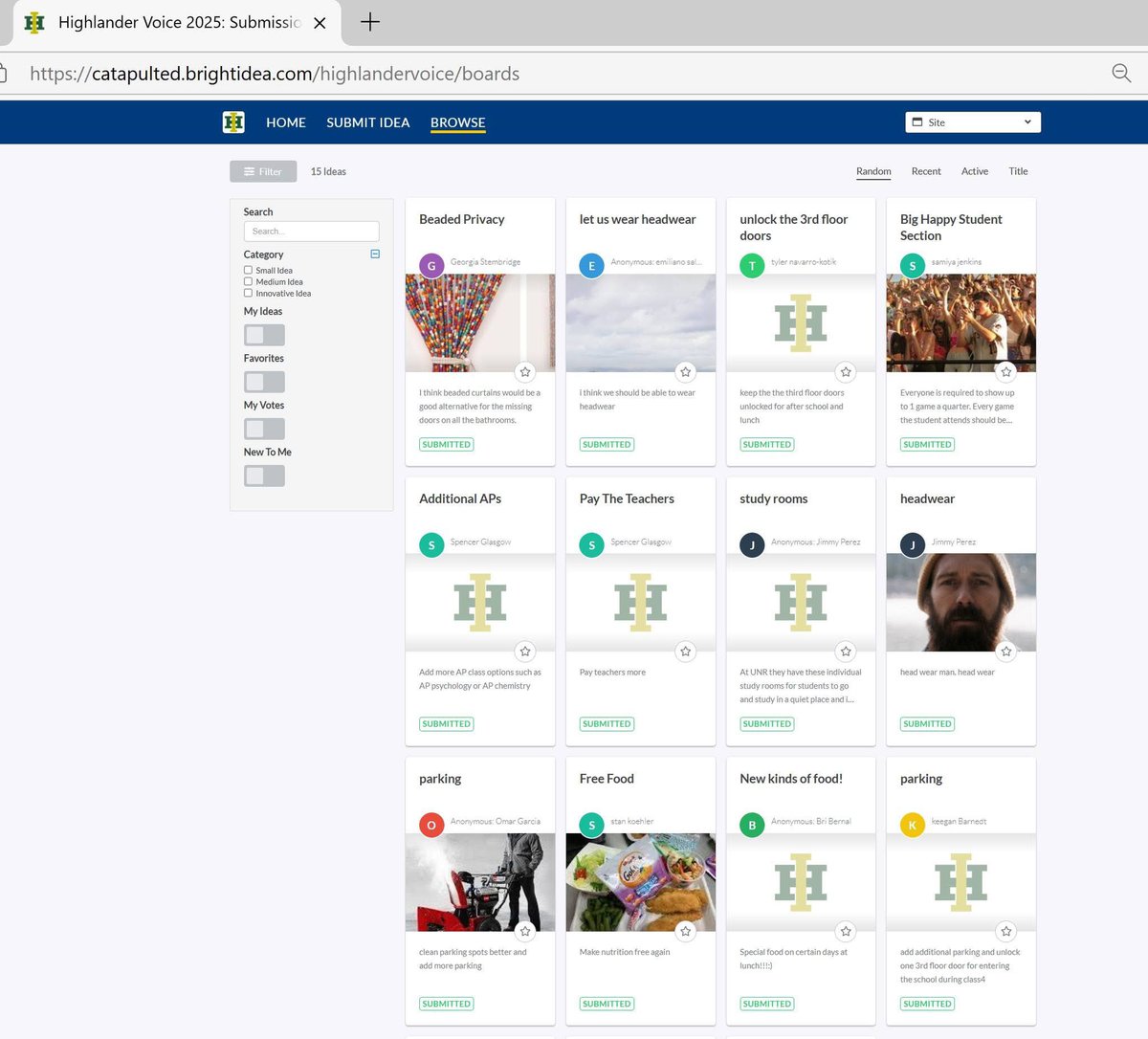Click samiya jenkins' avatar on Big Happy Student Section

[912, 262]
